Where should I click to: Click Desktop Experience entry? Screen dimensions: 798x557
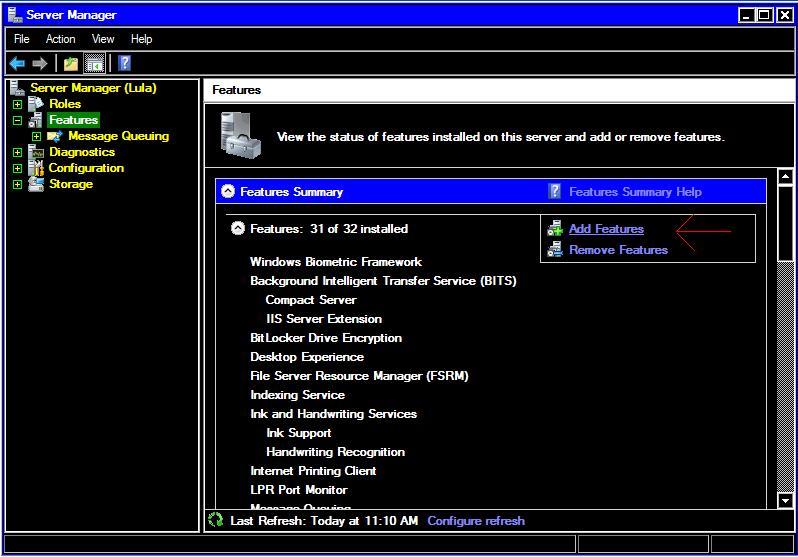point(307,356)
